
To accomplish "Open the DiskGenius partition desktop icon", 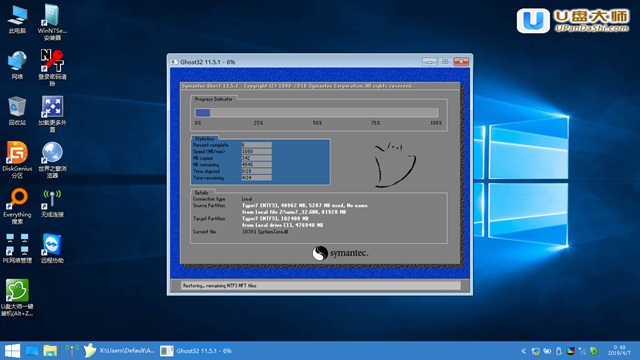I will tap(17, 160).
